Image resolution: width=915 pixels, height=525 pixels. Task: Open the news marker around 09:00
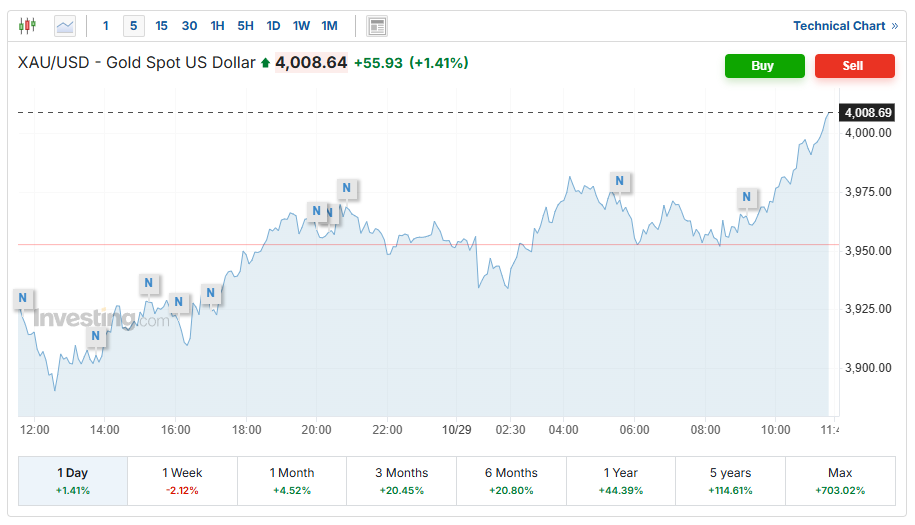747,198
